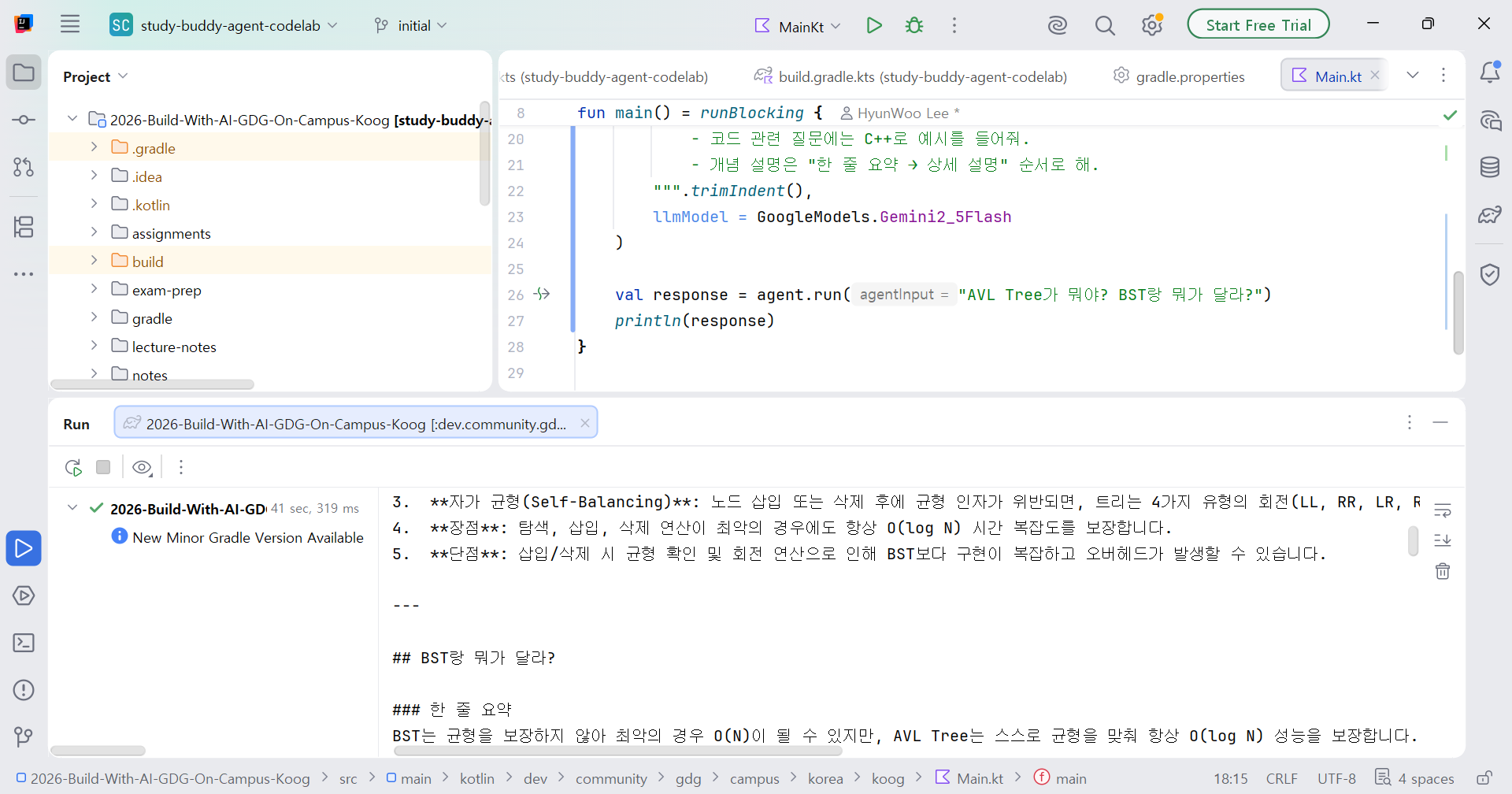Open the Problems tool window
Viewport: 1512px width, 794px height.
[24, 690]
